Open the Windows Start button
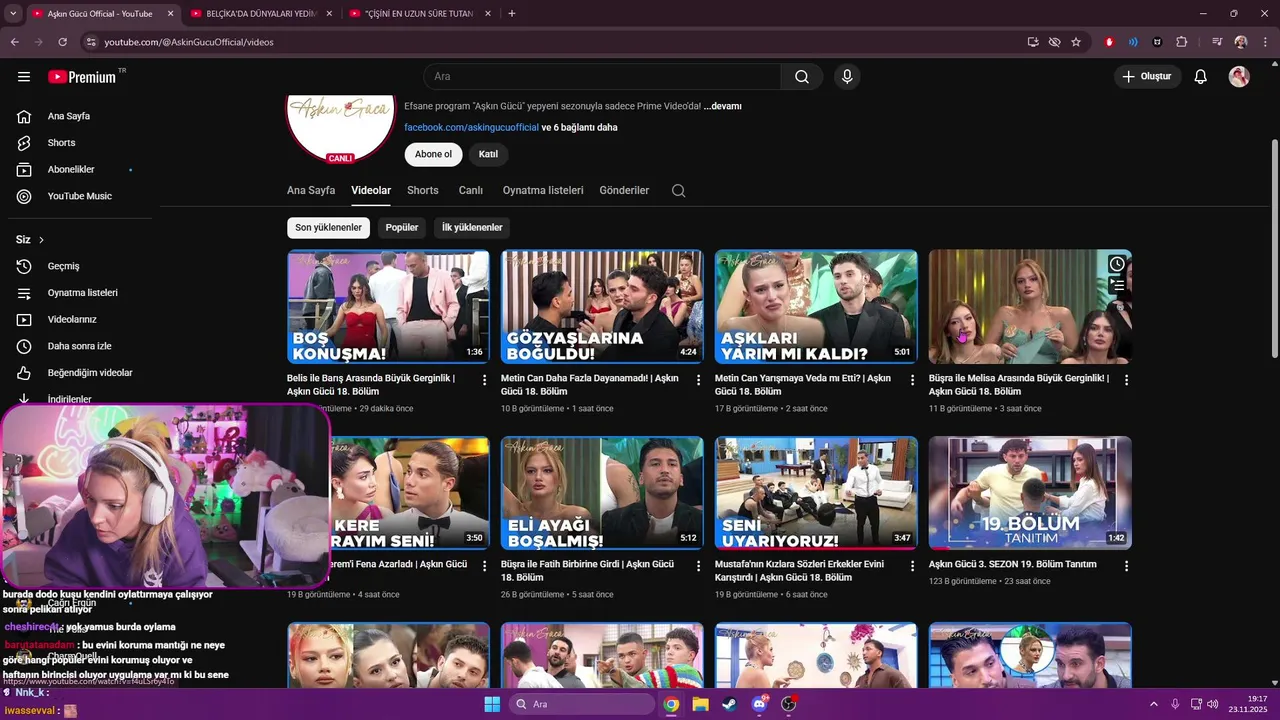 492,704
